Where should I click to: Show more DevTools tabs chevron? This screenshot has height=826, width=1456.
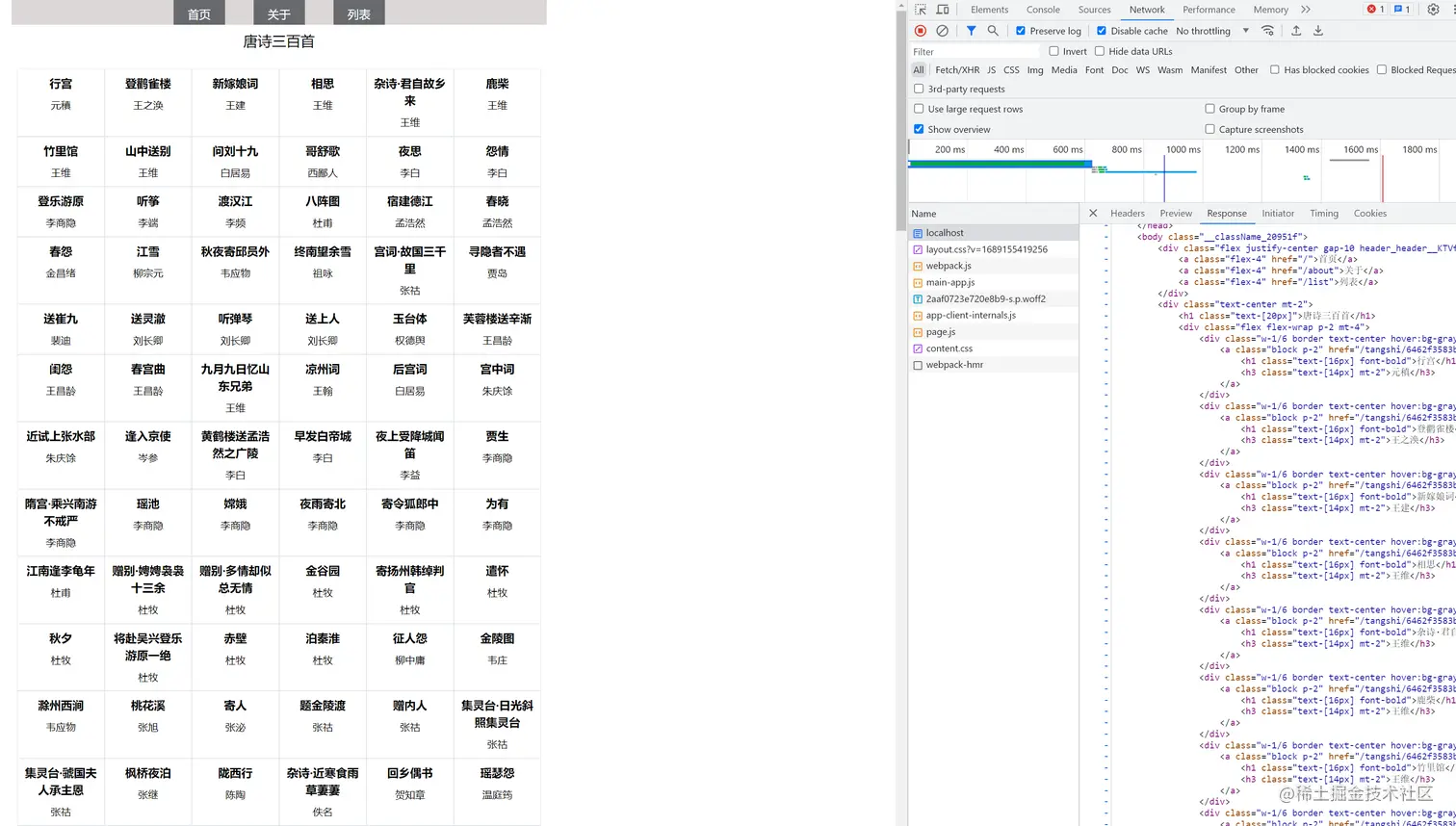click(x=1306, y=10)
